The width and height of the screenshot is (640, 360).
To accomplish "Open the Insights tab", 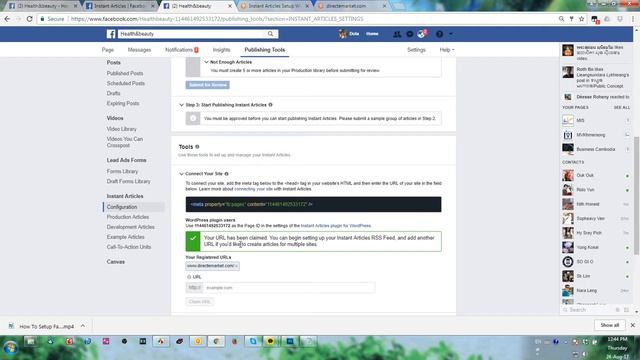I will click(222, 50).
